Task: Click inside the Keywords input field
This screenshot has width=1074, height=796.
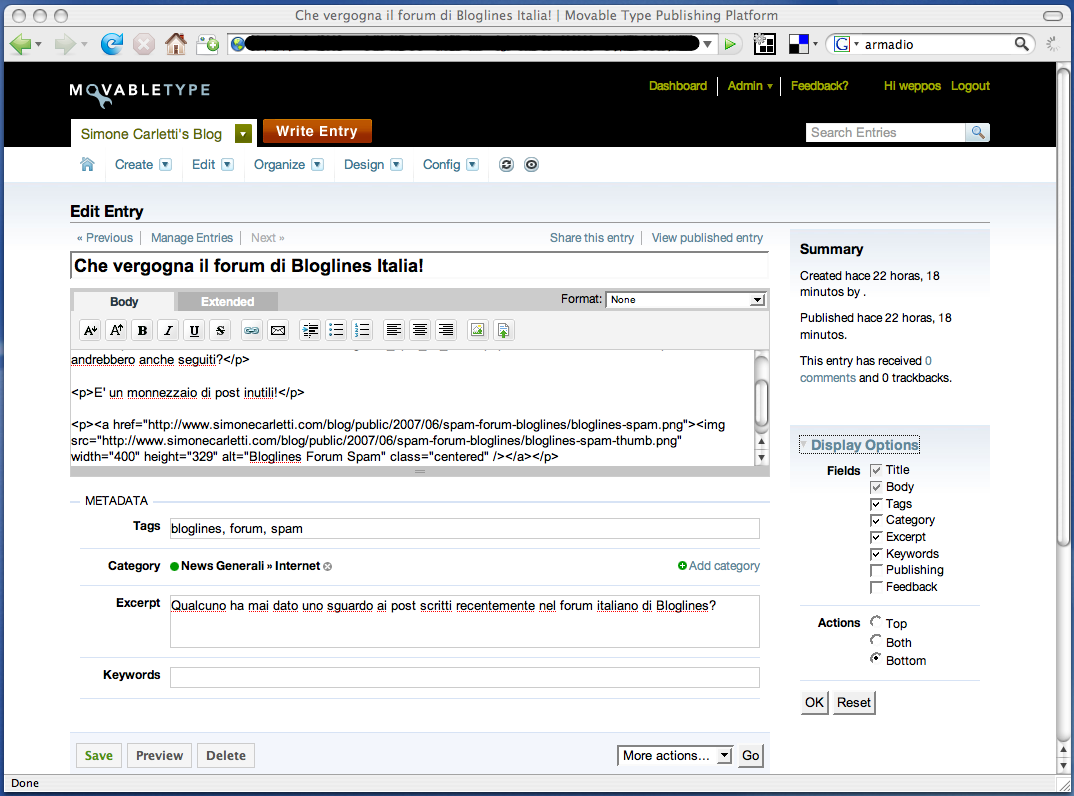Action: (x=464, y=677)
